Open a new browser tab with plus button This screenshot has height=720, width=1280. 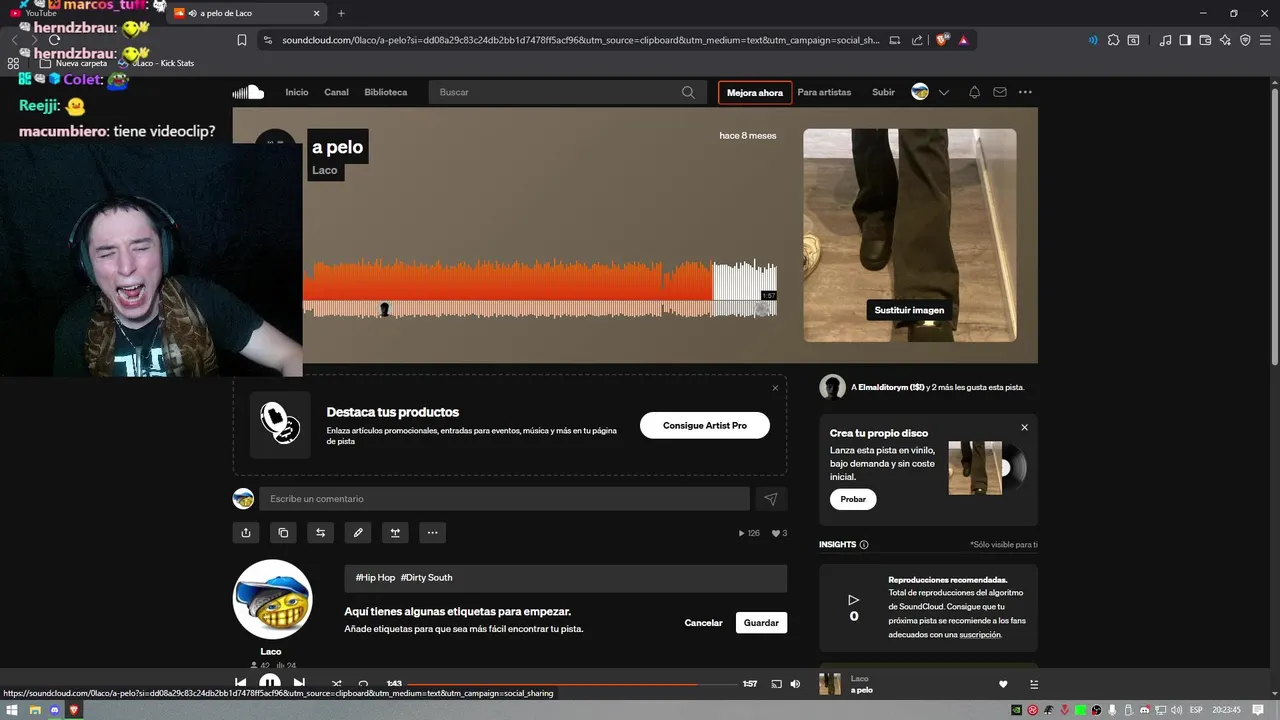(x=341, y=13)
